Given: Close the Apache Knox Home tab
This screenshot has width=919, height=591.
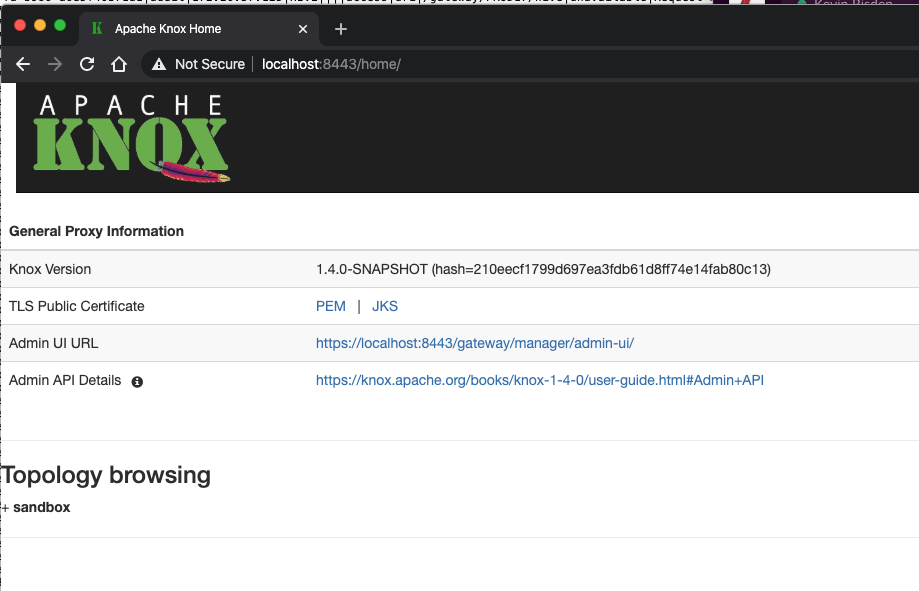Looking at the screenshot, I should tap(303, 29).
